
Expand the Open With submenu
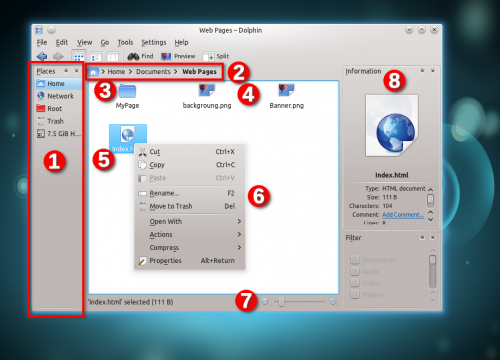click(190, 221)
